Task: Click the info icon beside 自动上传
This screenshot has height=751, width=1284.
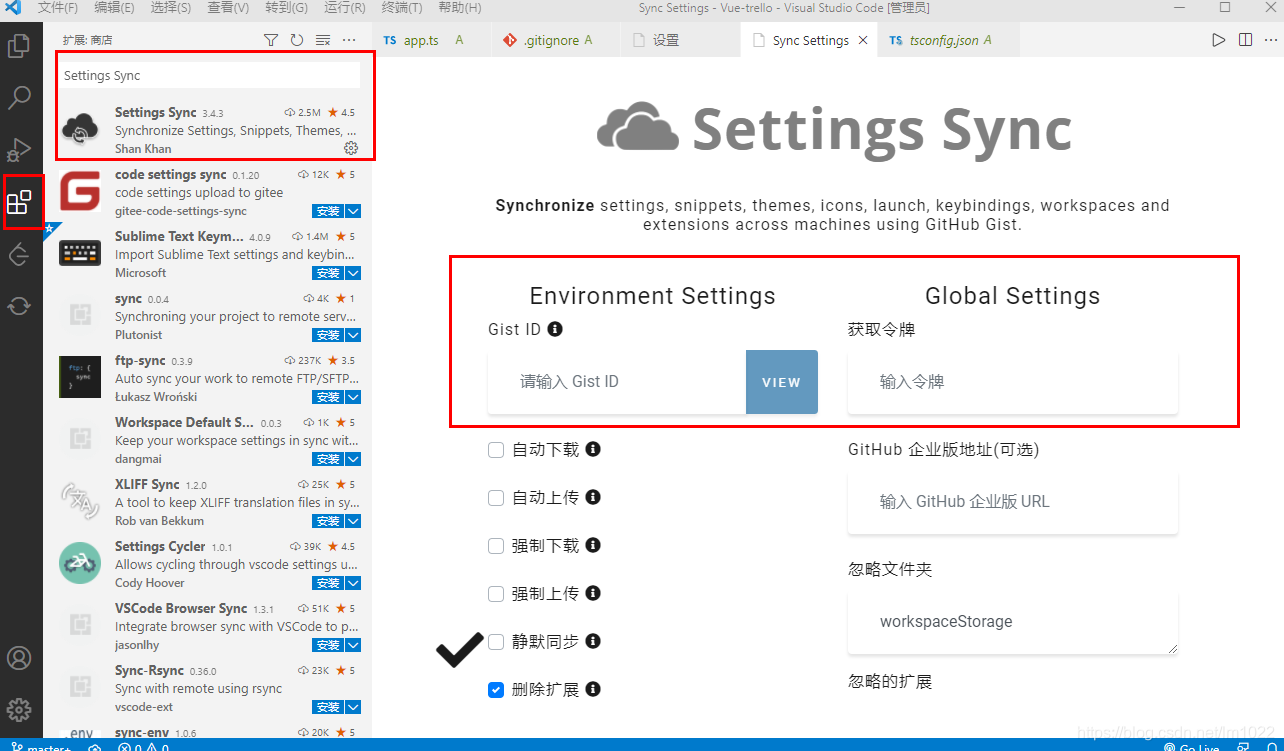Action: [x=593, y=497]
